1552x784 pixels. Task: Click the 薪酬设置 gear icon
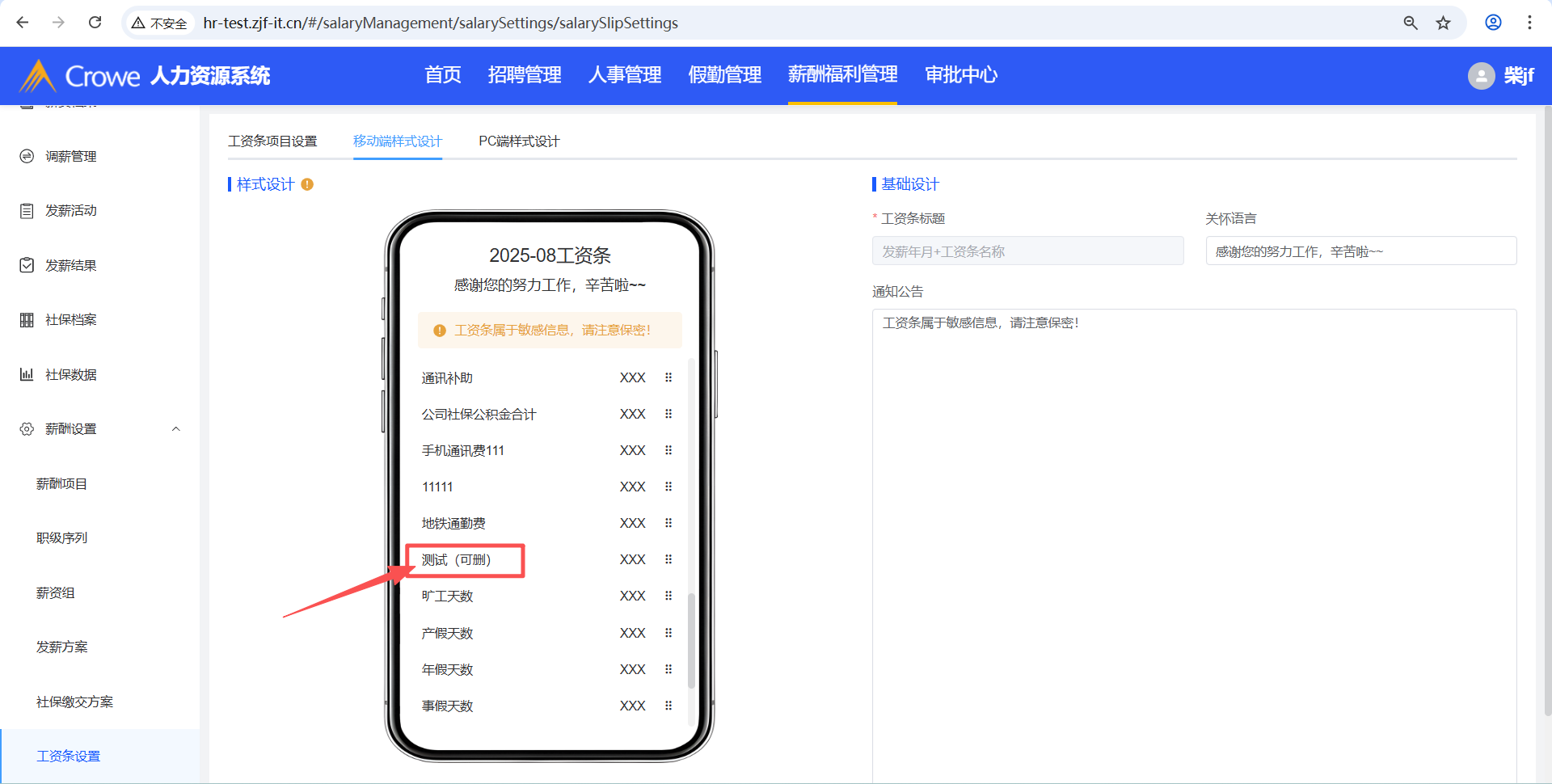tap(27, 429)
